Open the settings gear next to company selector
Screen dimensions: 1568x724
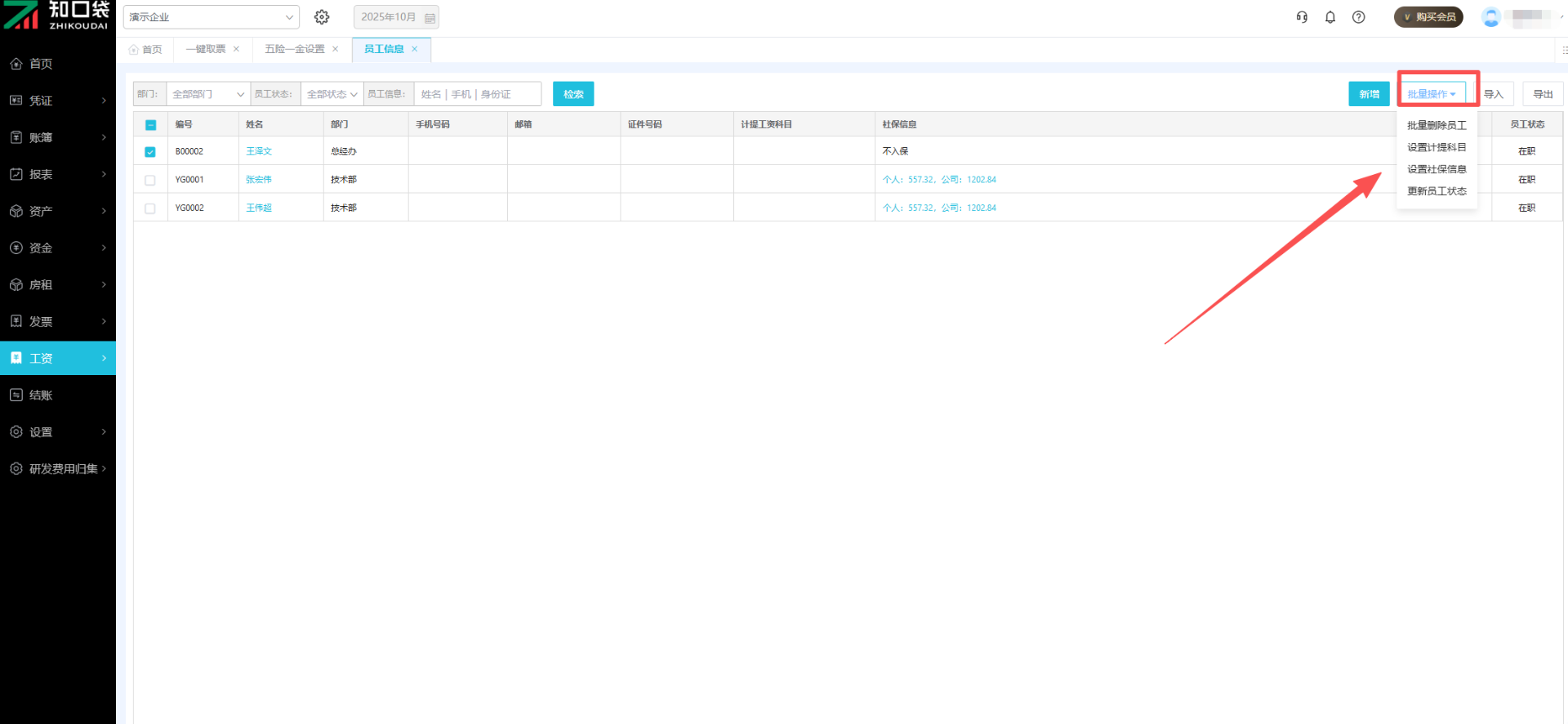point(322,17)
